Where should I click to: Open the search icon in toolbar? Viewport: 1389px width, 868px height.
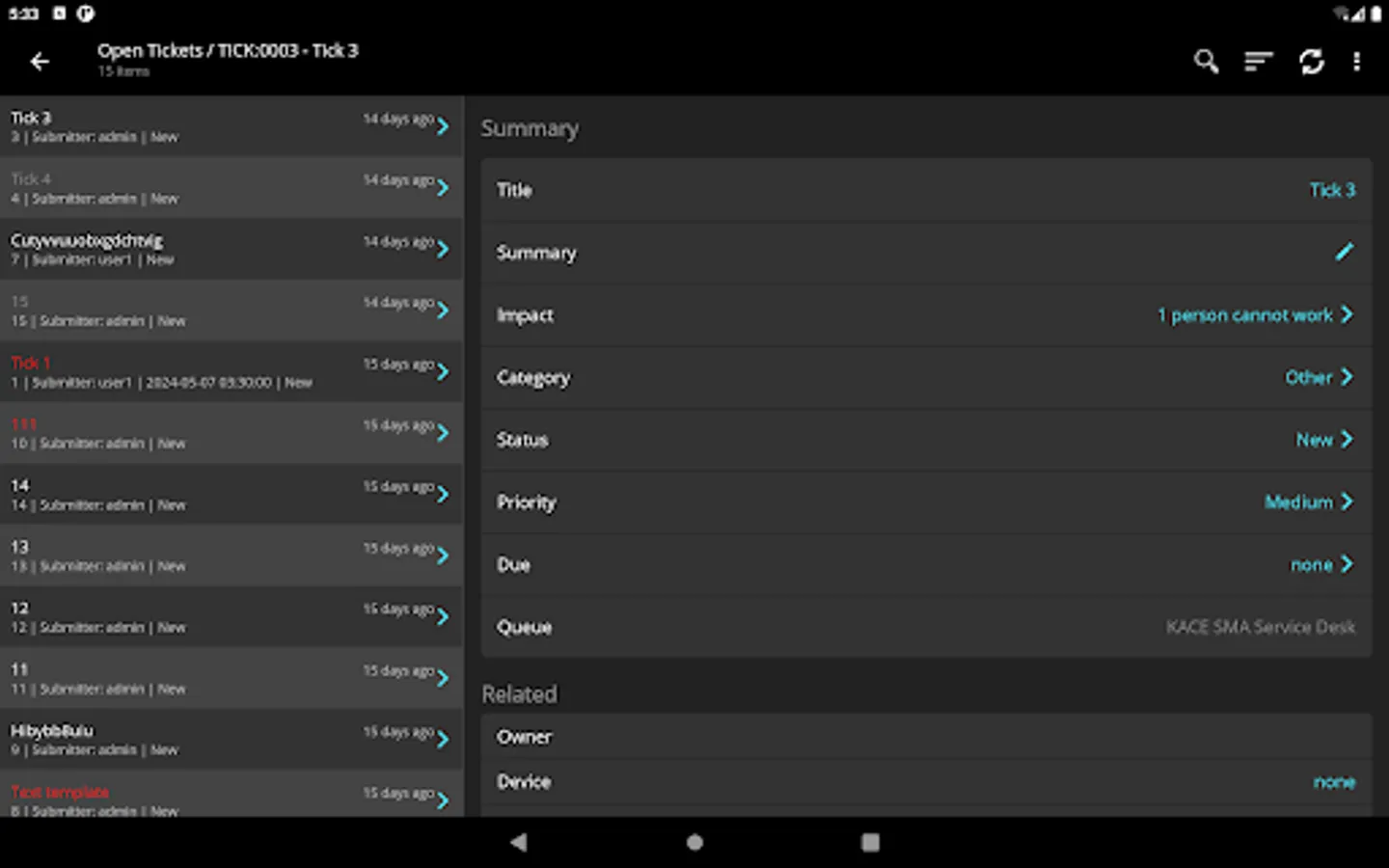(x=1206, y=61)
